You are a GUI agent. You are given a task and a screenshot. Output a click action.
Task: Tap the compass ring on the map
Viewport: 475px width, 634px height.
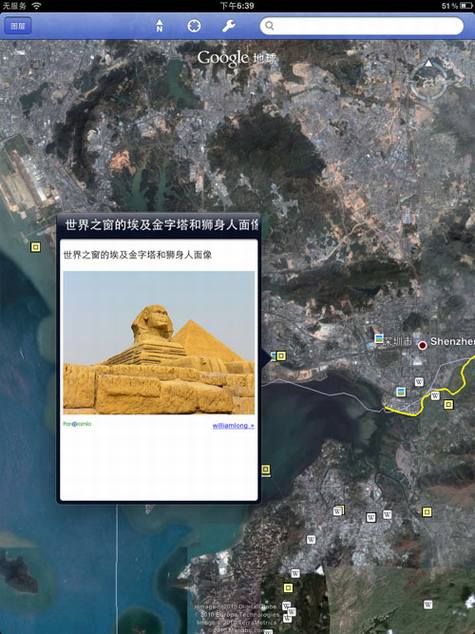pos(429,79)
